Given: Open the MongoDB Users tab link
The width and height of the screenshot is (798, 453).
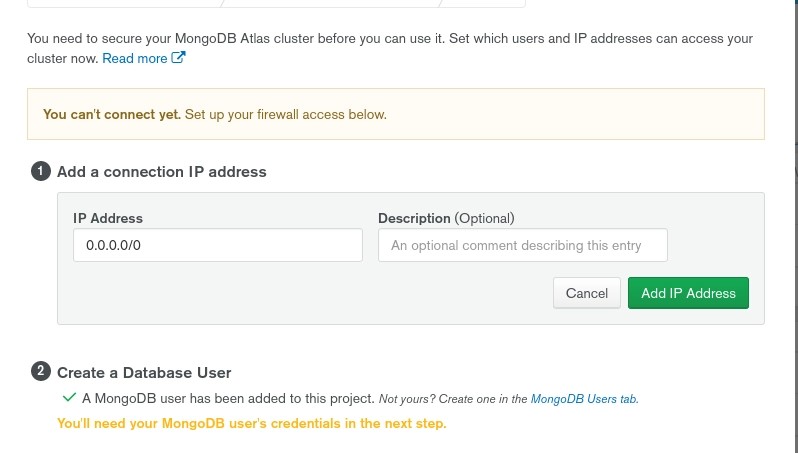Looking at the screenshot, I should click(x=584, y=399).
